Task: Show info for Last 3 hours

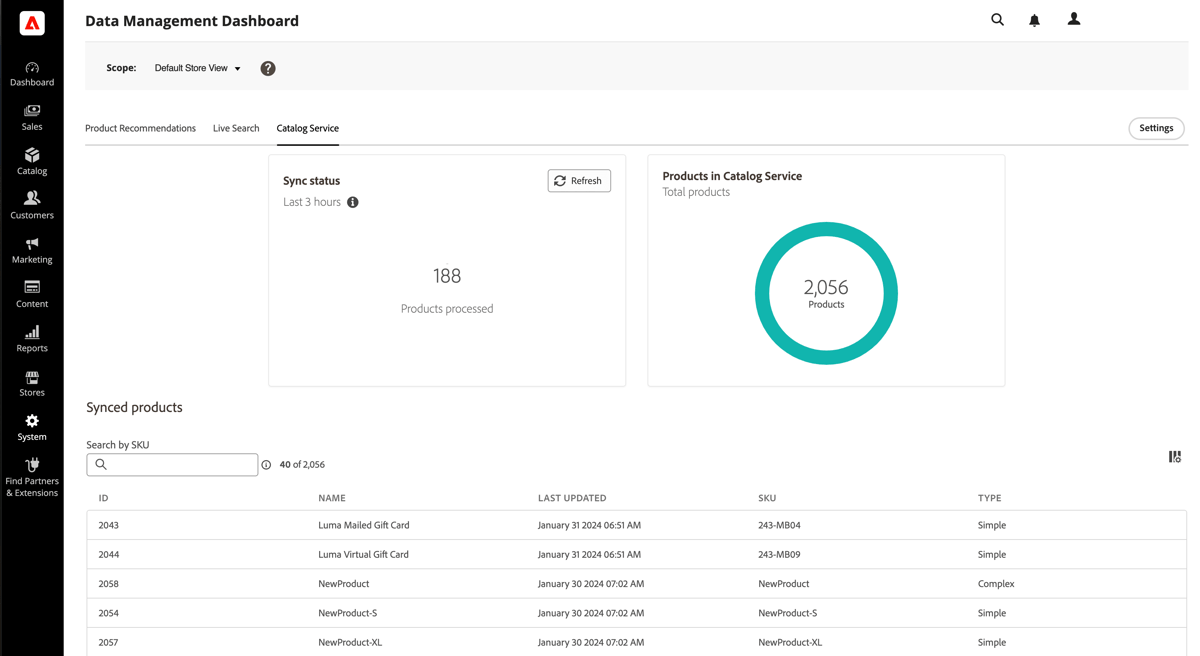Action: coord(353,202)
